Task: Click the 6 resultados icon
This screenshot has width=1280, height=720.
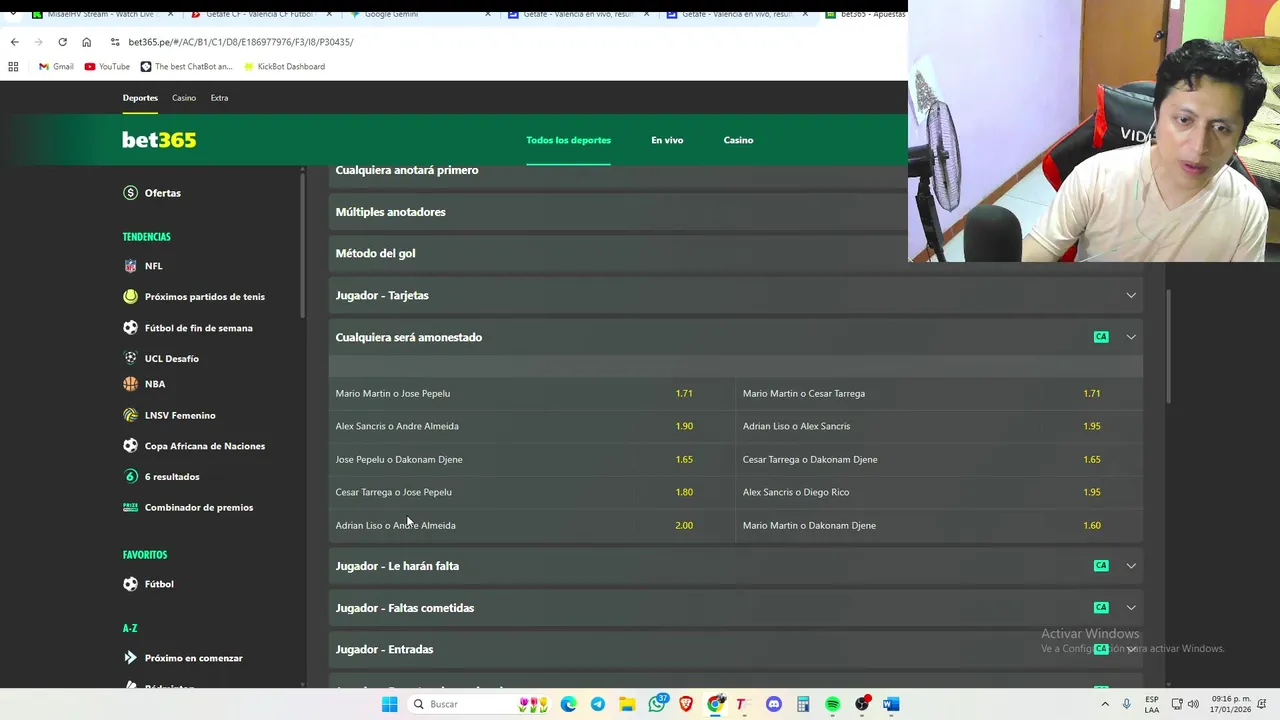Action: (x=130, y=476)
